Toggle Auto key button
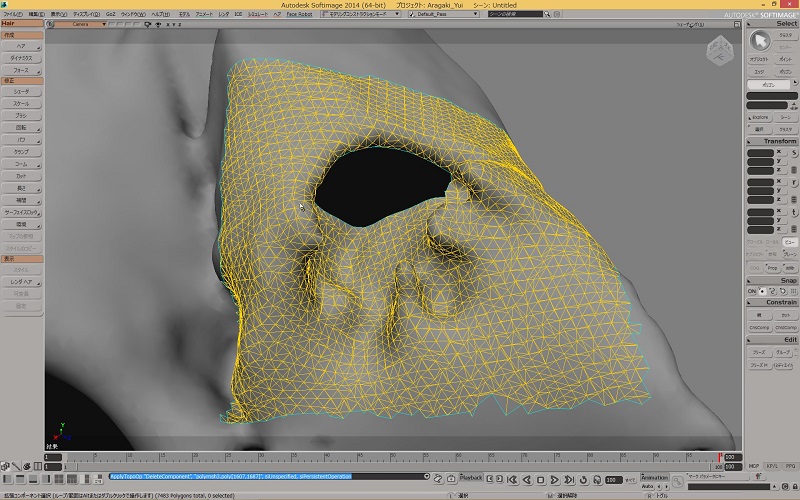Screen dimensions: 800x500 coord(647,486)
